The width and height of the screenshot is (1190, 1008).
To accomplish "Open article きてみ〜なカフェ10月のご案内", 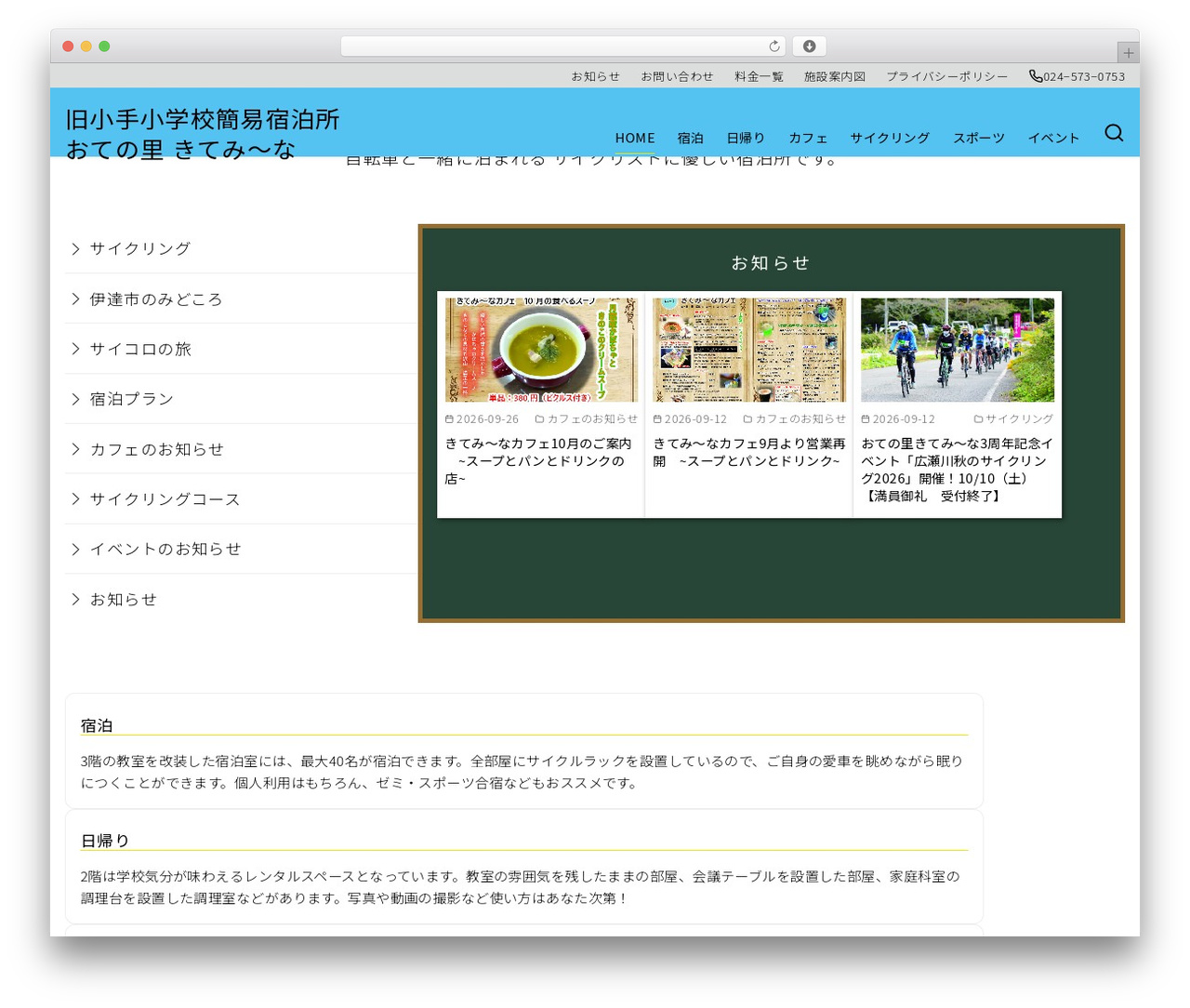I will [538, 461].
